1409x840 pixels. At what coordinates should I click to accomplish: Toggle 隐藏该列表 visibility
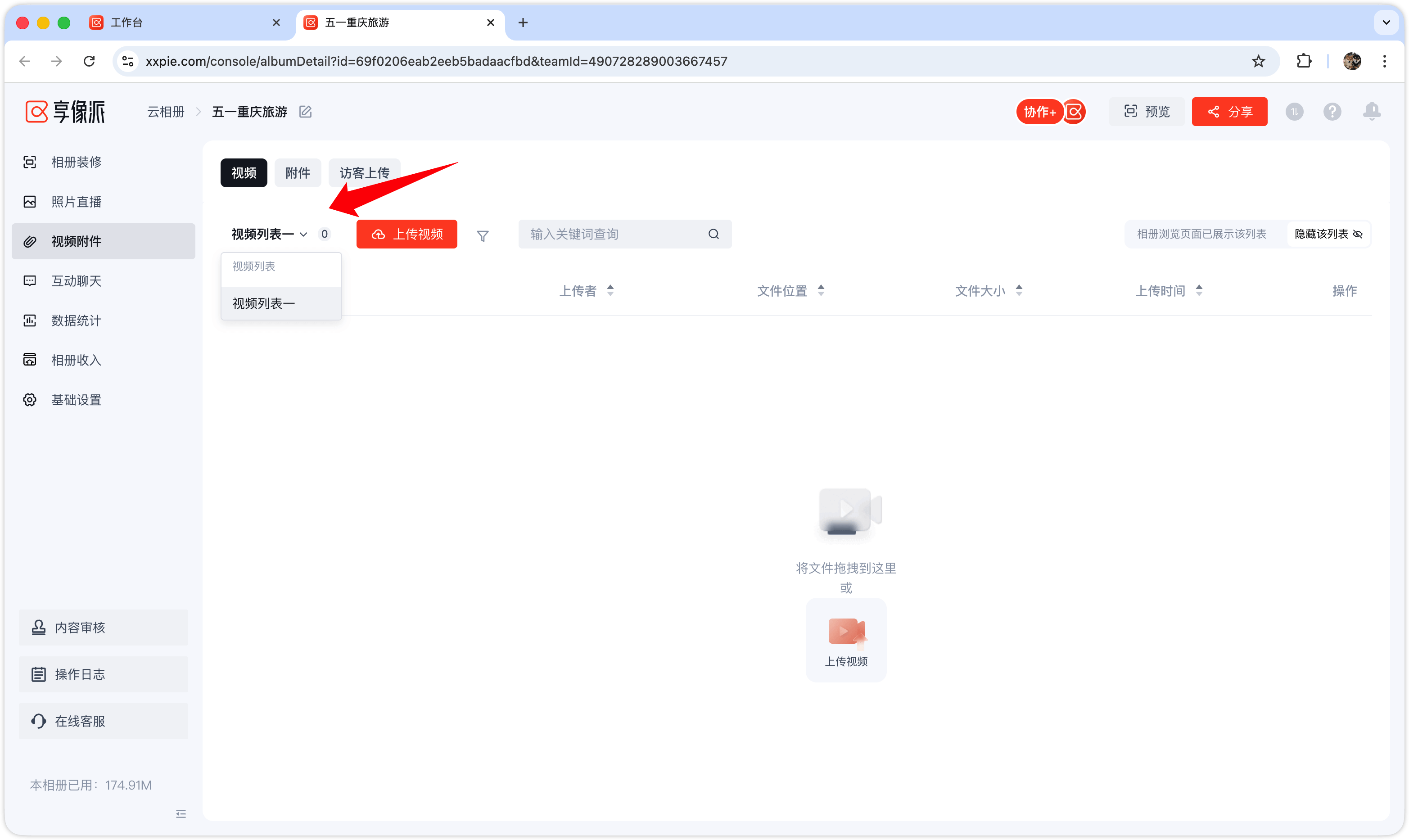pos(1328,234)
